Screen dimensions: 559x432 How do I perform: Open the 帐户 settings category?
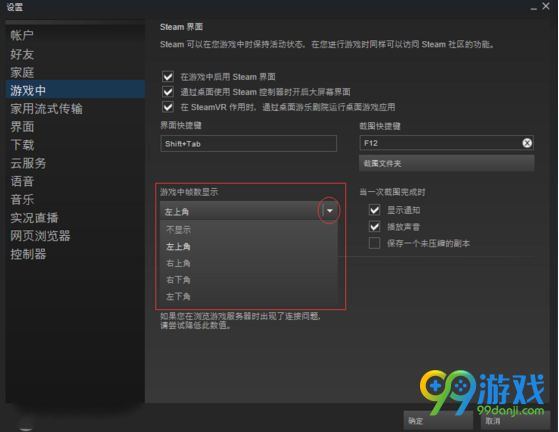click(22, 35)
